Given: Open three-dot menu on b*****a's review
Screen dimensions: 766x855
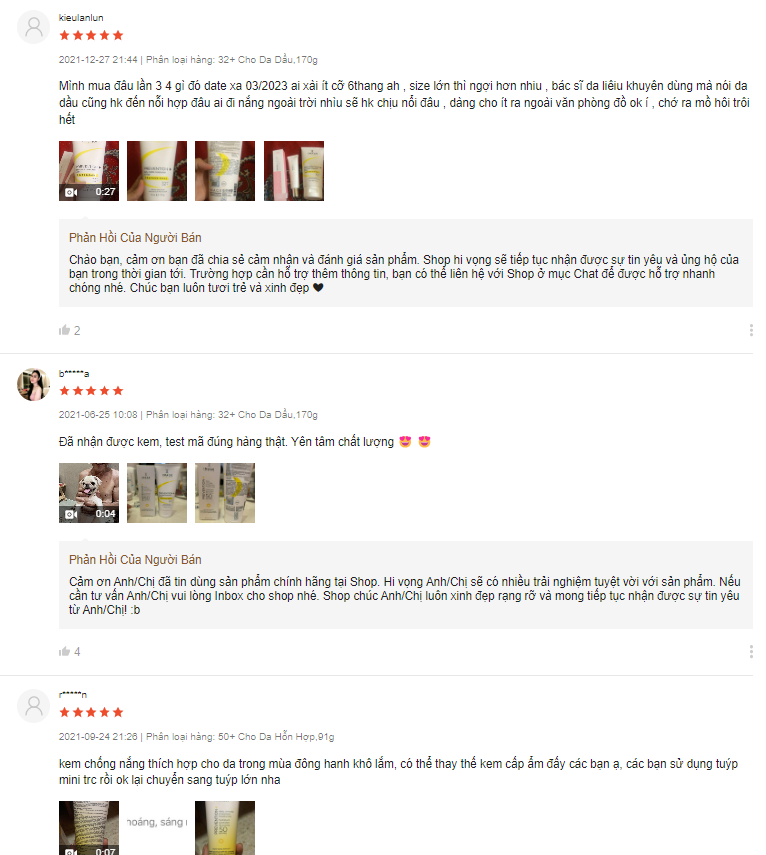Looking at the screenshot, I should 751,652.
